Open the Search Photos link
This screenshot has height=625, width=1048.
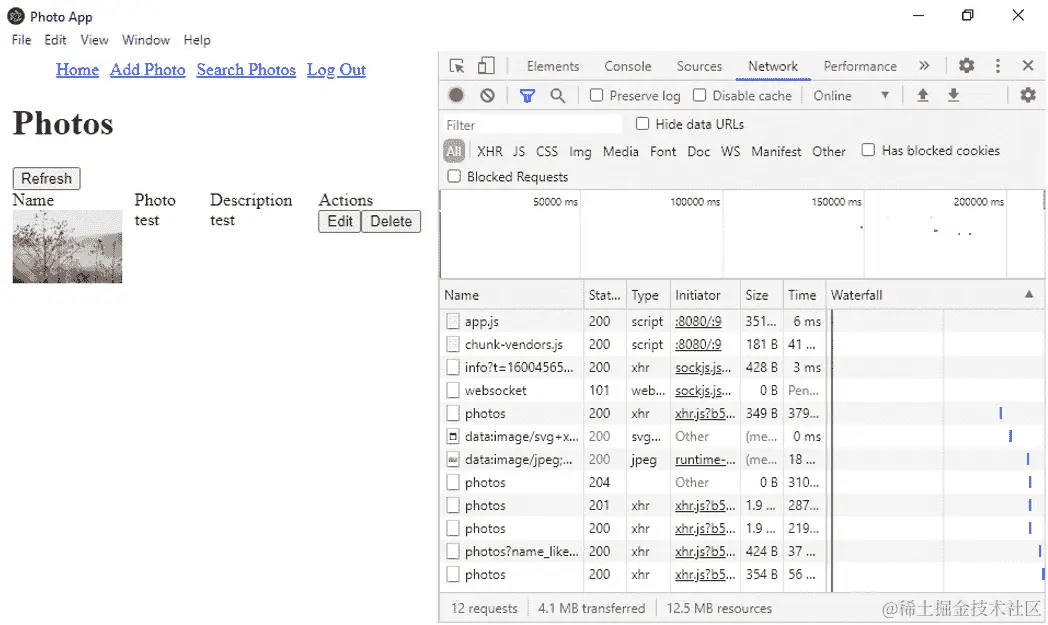coord(246,70)
